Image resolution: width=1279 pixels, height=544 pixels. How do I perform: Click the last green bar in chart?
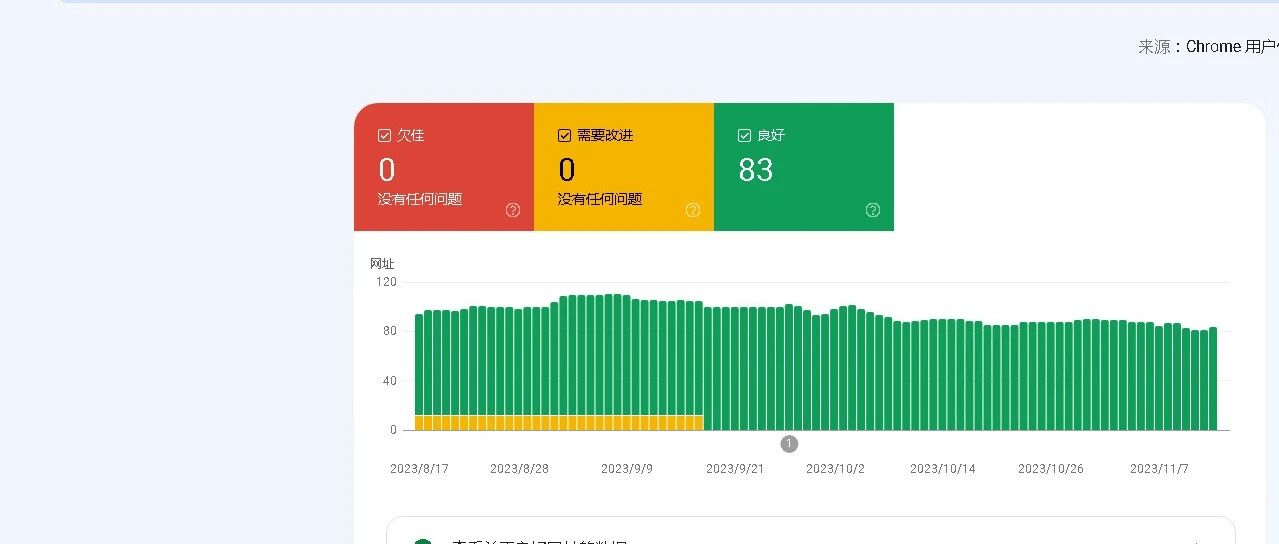tap(1213, 379)
